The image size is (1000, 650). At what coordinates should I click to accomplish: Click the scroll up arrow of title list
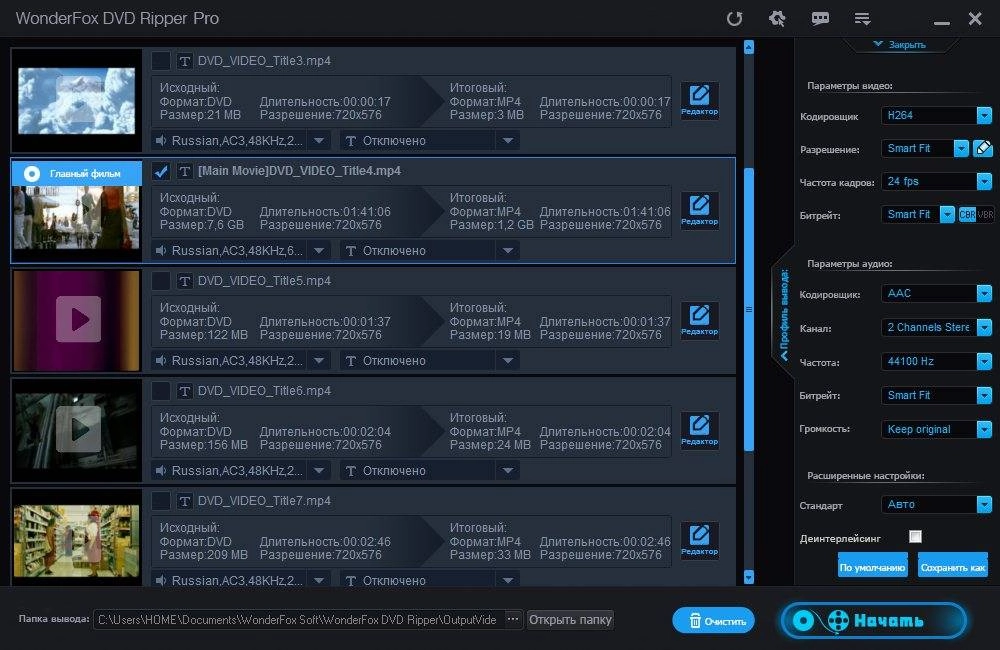pos(749,47)
